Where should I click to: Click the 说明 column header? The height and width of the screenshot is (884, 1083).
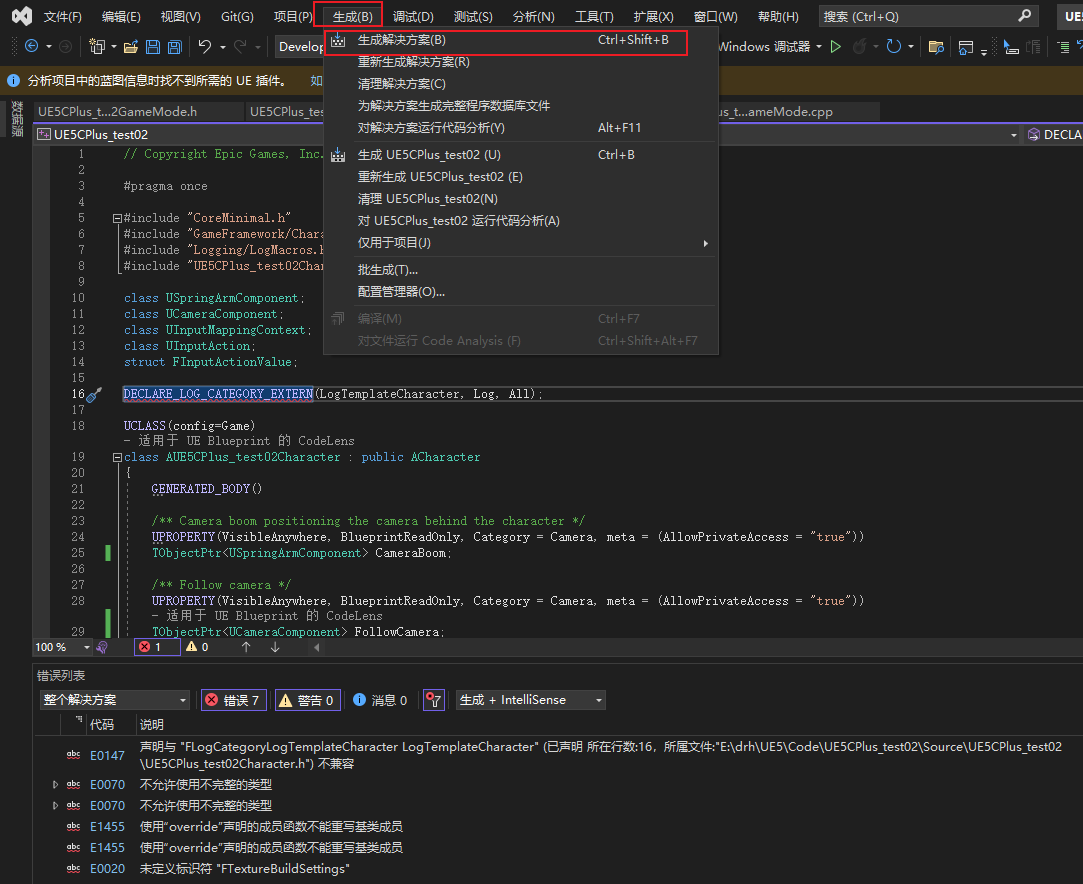tap(151, 724)
